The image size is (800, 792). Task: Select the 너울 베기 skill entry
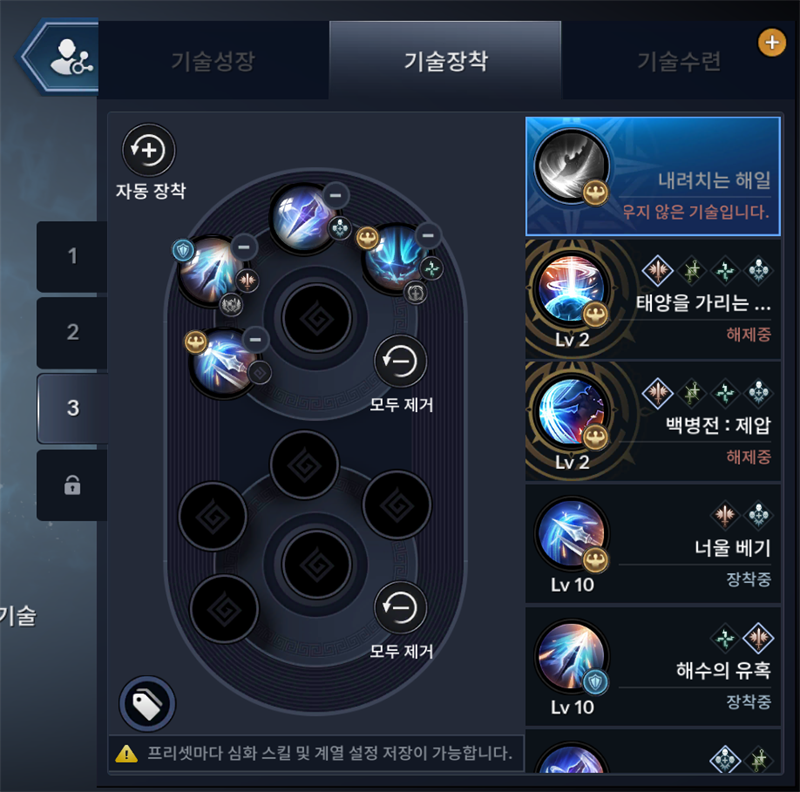tap(653, 544)
